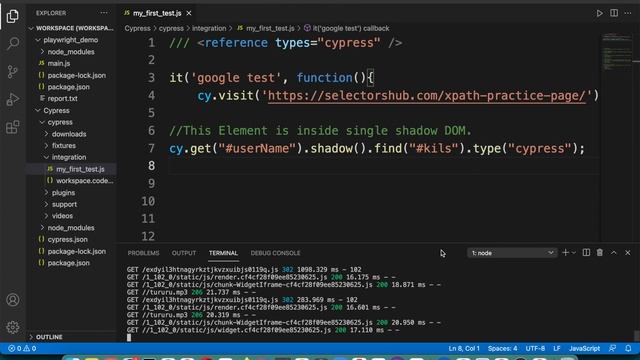640x360 pixels.
Task: Open main.js in the explorer
Action: tap(59, 63)
